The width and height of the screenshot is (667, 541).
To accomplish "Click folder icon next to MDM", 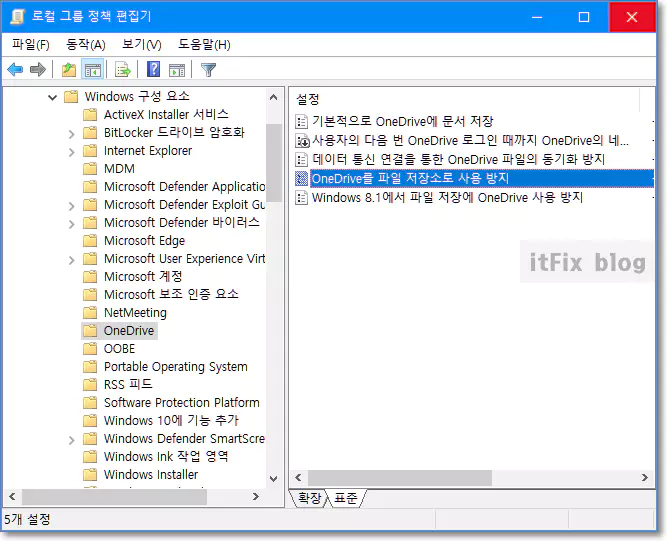I will tap(90, 169).
